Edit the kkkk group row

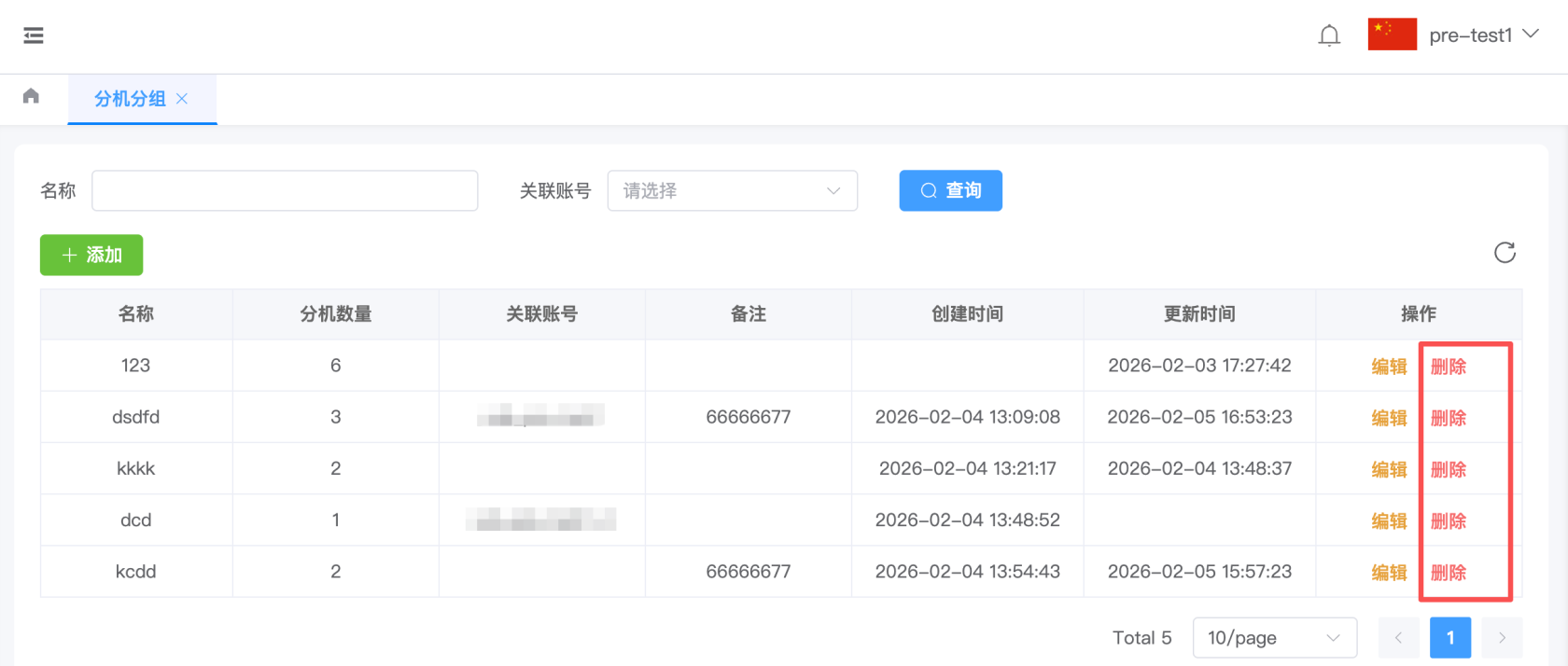click(1389, 469)
